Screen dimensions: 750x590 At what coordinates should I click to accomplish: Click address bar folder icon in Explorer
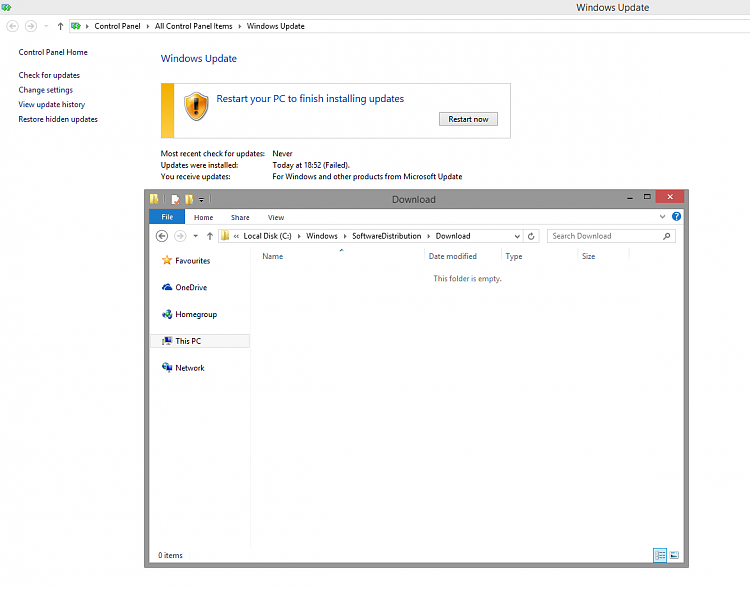tap(225, 236)
